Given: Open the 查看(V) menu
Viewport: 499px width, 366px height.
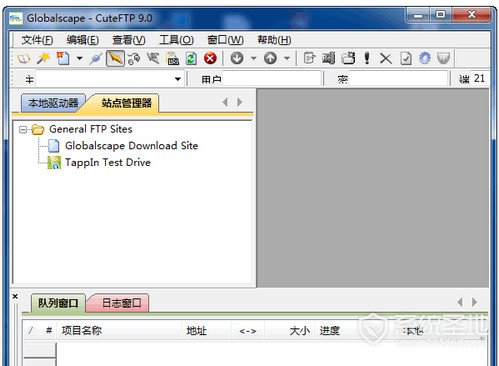Looking at the screenshot, I should 129,40.
